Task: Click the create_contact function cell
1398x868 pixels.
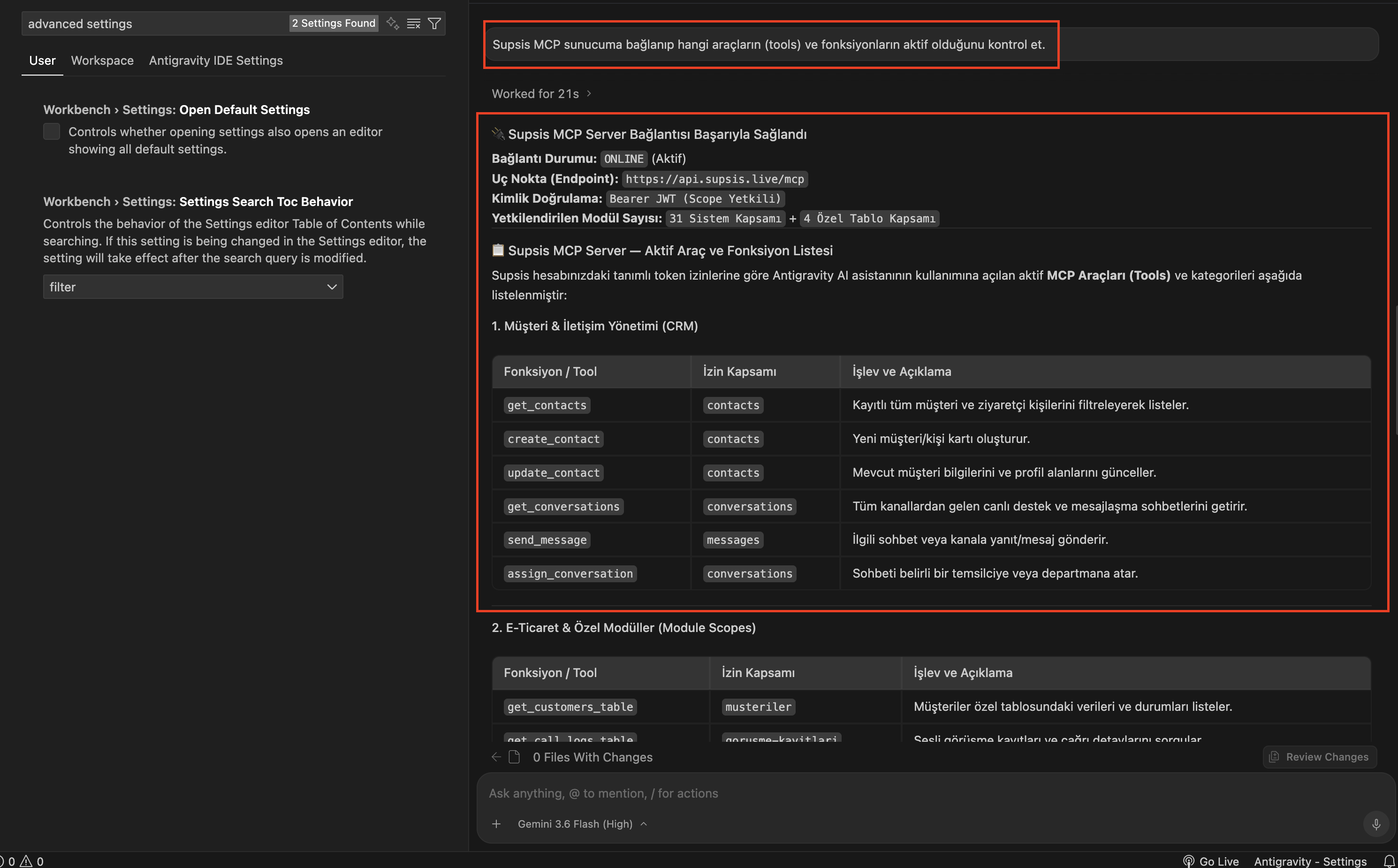Action: pyautogui.click(x=553, y=439)
